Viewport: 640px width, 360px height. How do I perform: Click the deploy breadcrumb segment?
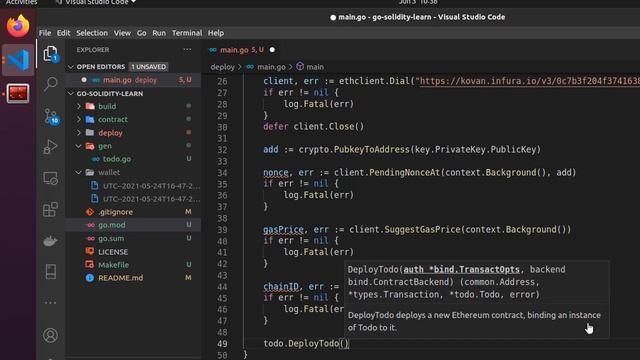point(222,67)
